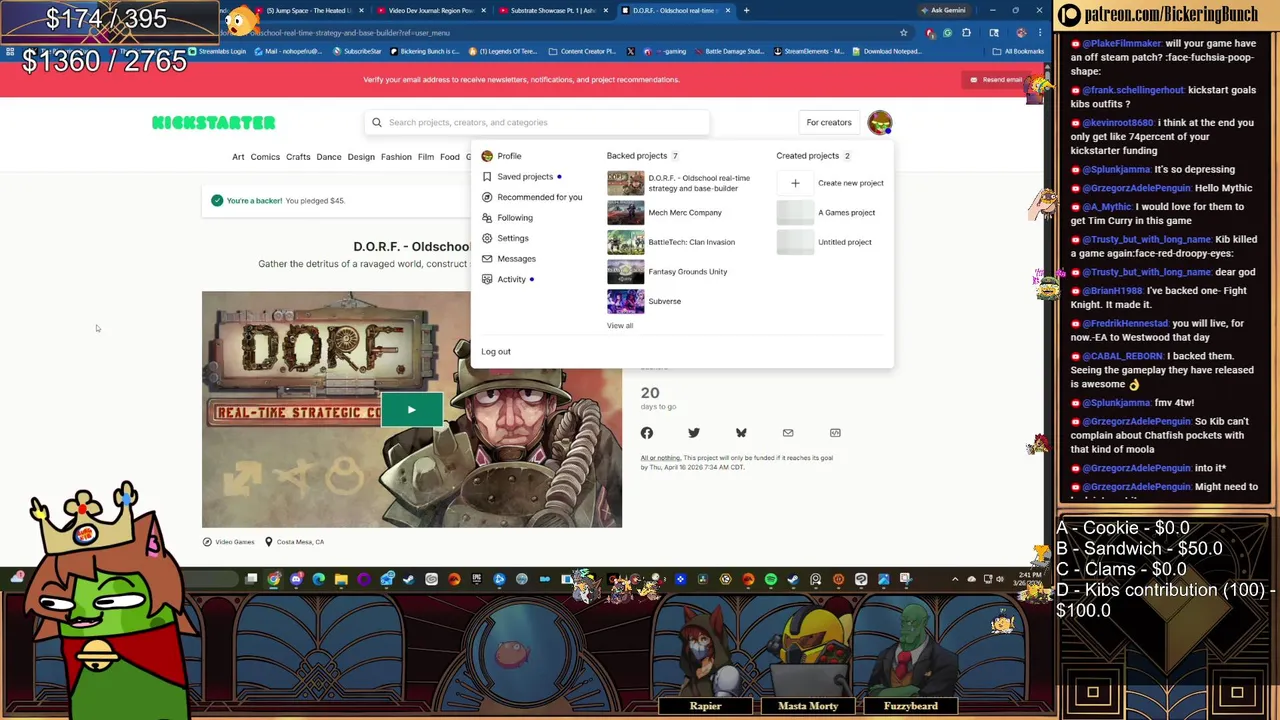The height and width of the screenshot is (720, 1280).
Task: Open Following from account menu
Action: (515, 217)
